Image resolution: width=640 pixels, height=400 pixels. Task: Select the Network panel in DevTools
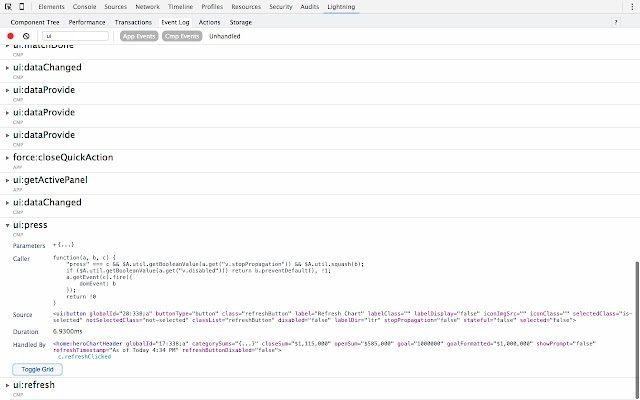(x=147, y=6)
